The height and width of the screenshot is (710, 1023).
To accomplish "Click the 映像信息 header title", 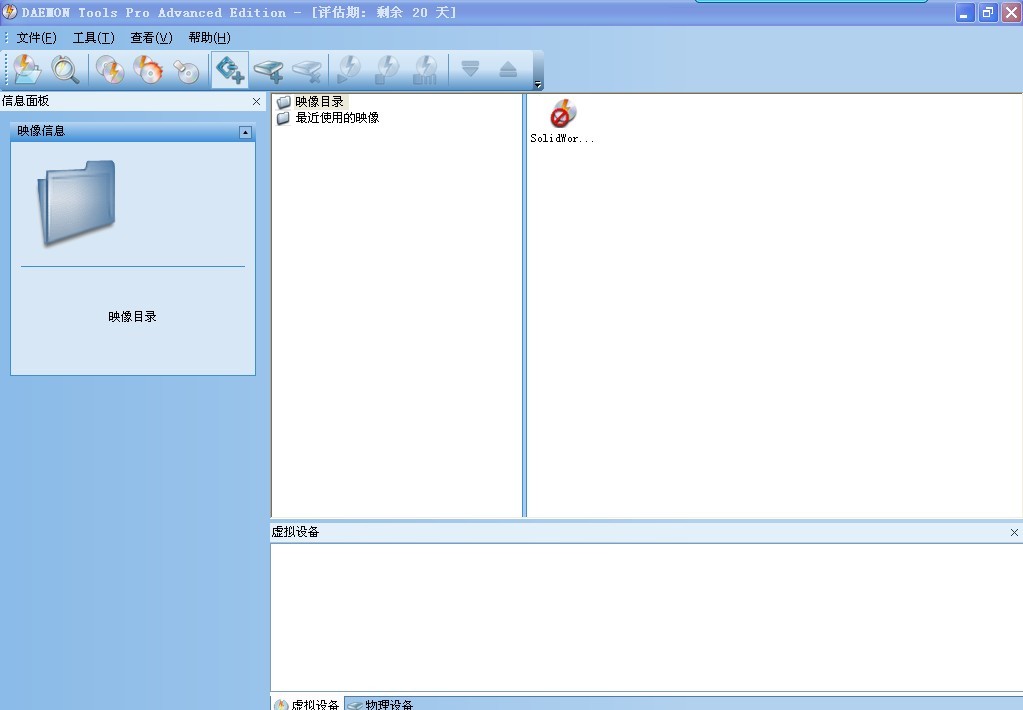I will (41, 131).
